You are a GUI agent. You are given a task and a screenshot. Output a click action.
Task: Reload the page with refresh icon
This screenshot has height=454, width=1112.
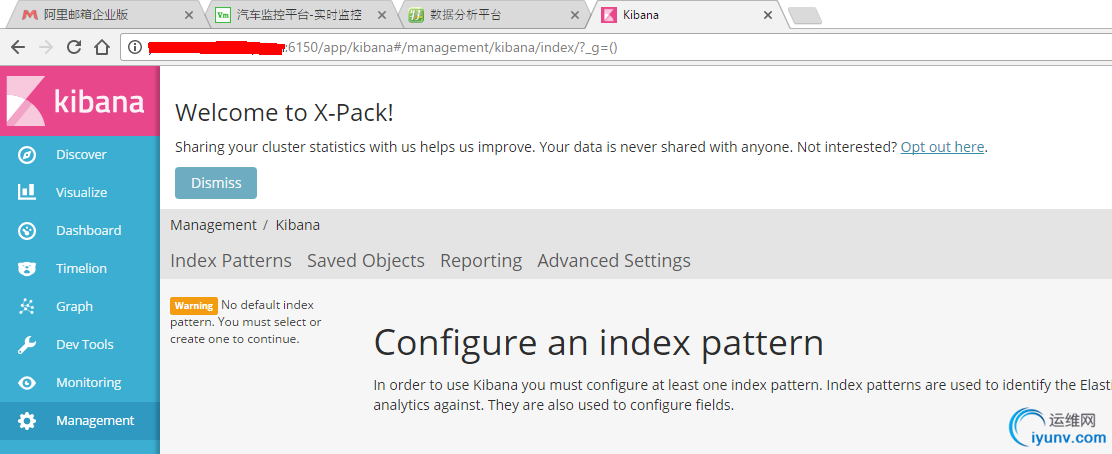coord(74,48)
